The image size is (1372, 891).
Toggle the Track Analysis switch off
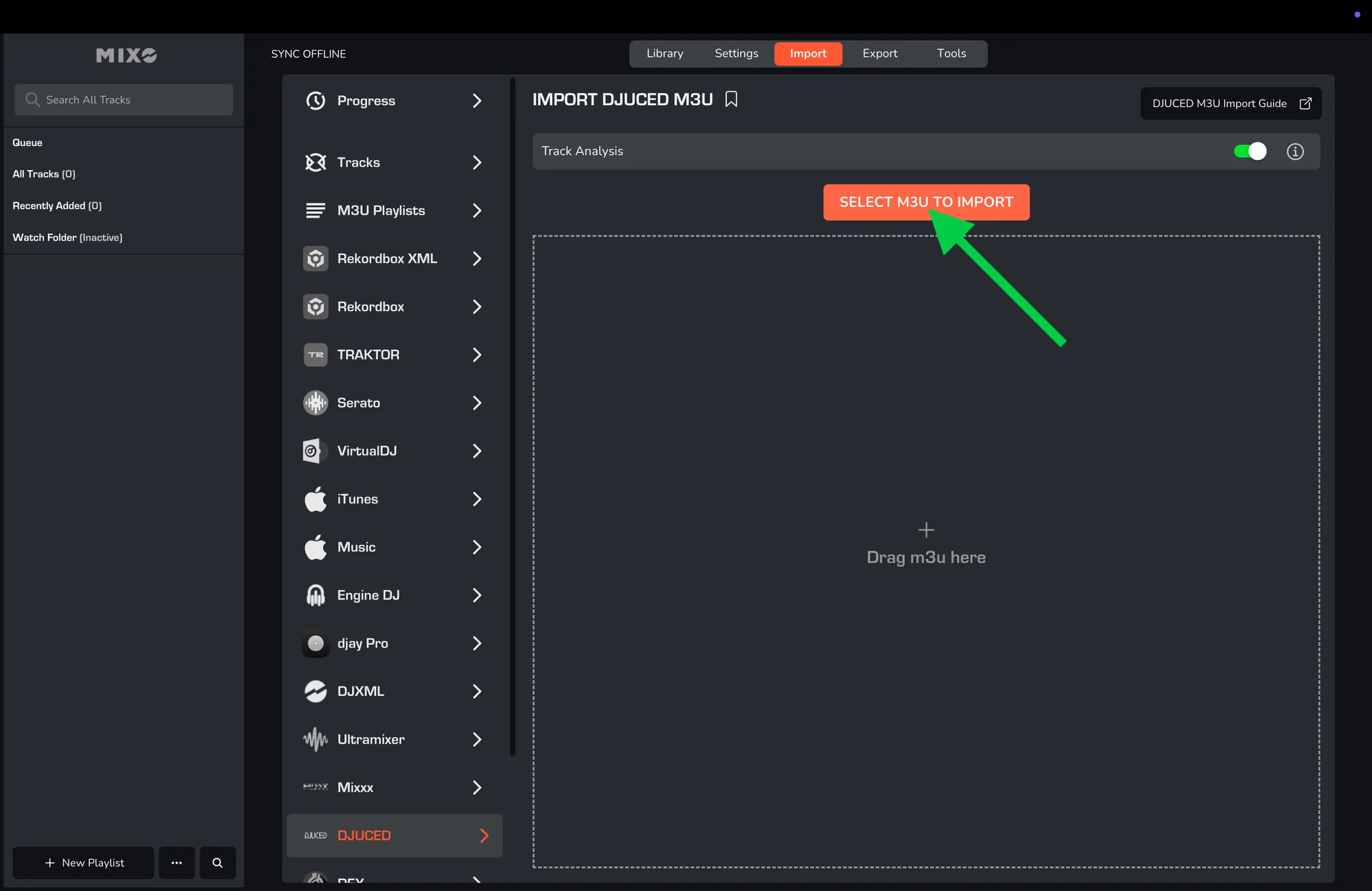click(x=1249, y=152)
